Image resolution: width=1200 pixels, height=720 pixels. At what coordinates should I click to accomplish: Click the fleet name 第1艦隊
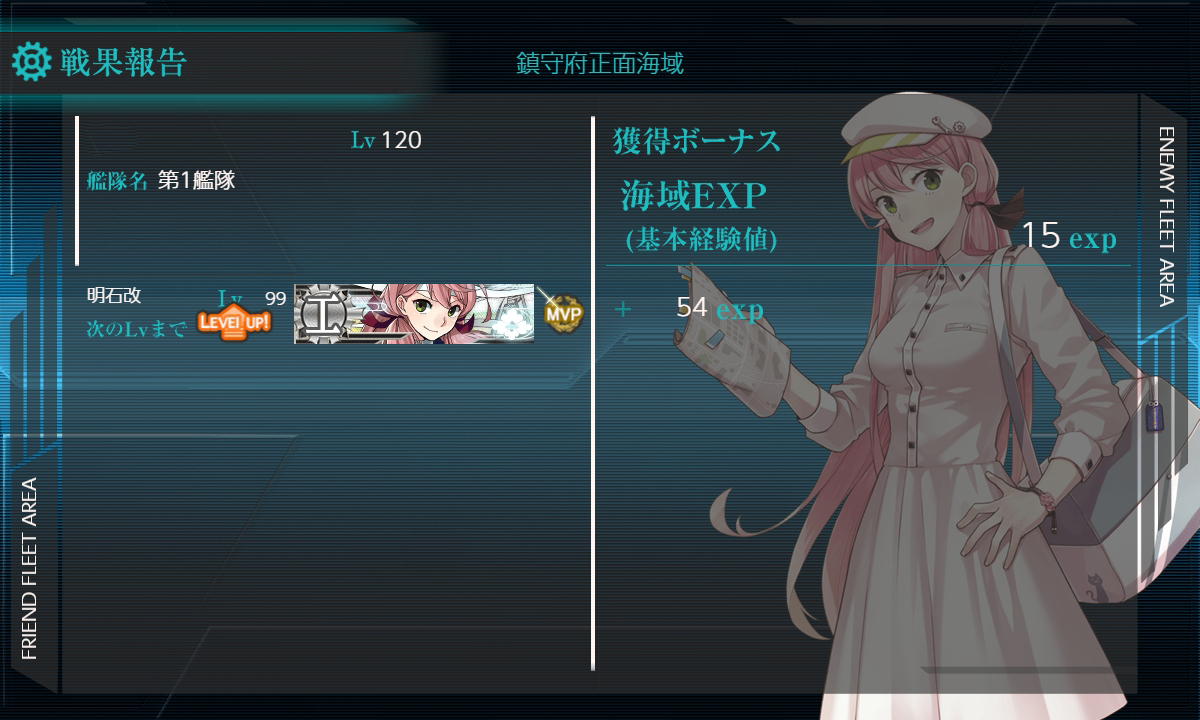click(x=196, y=181)
